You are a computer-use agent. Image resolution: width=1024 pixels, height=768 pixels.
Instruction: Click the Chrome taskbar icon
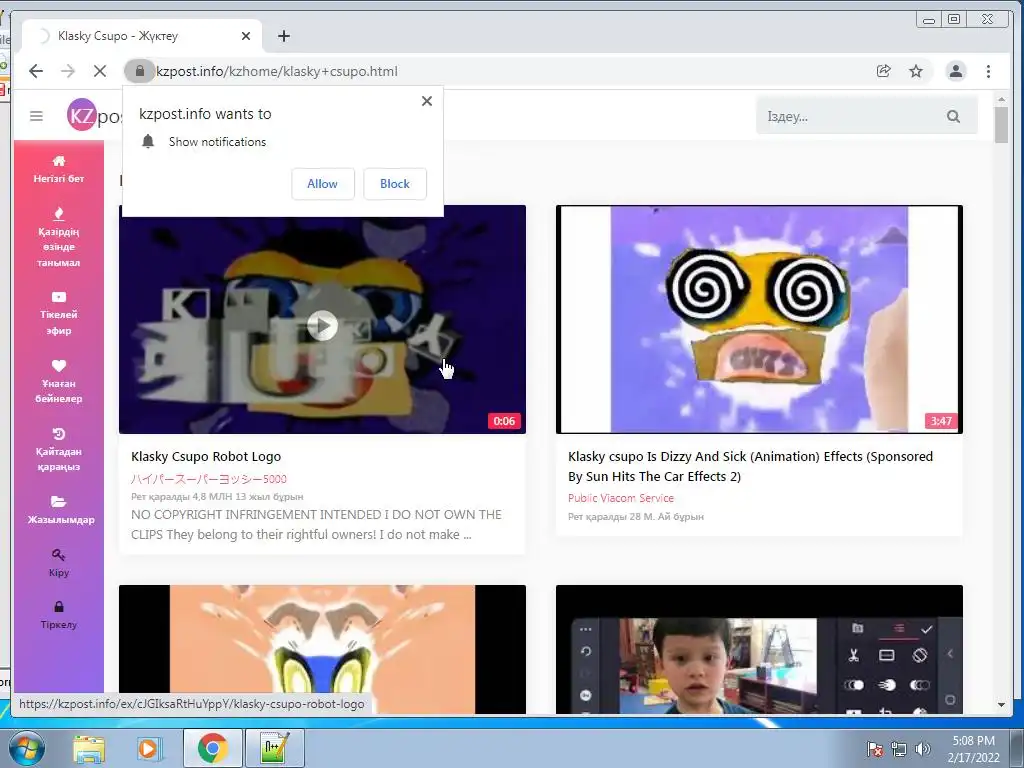click(212, 748)
